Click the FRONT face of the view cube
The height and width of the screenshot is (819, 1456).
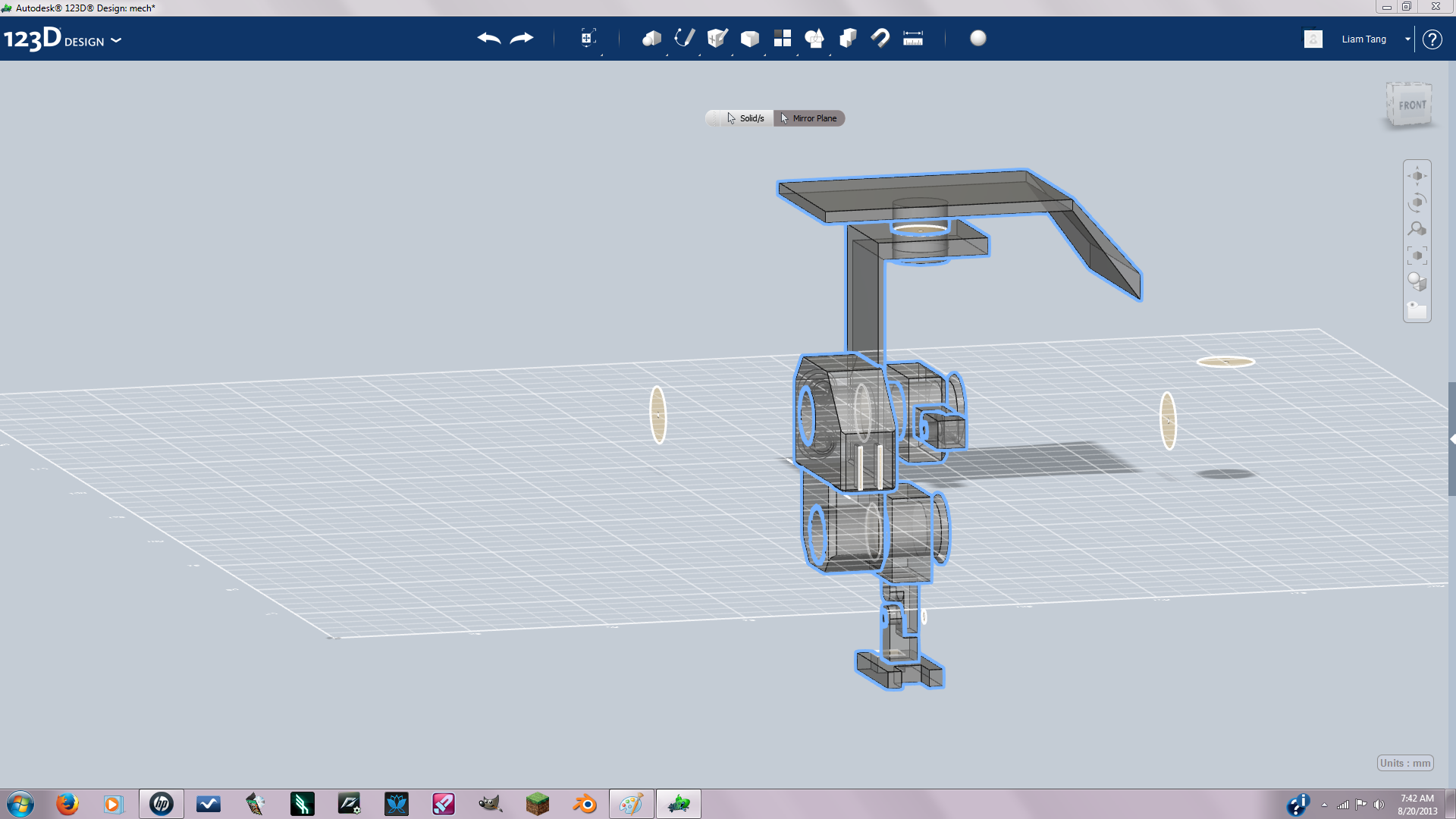coord(1412,105)
